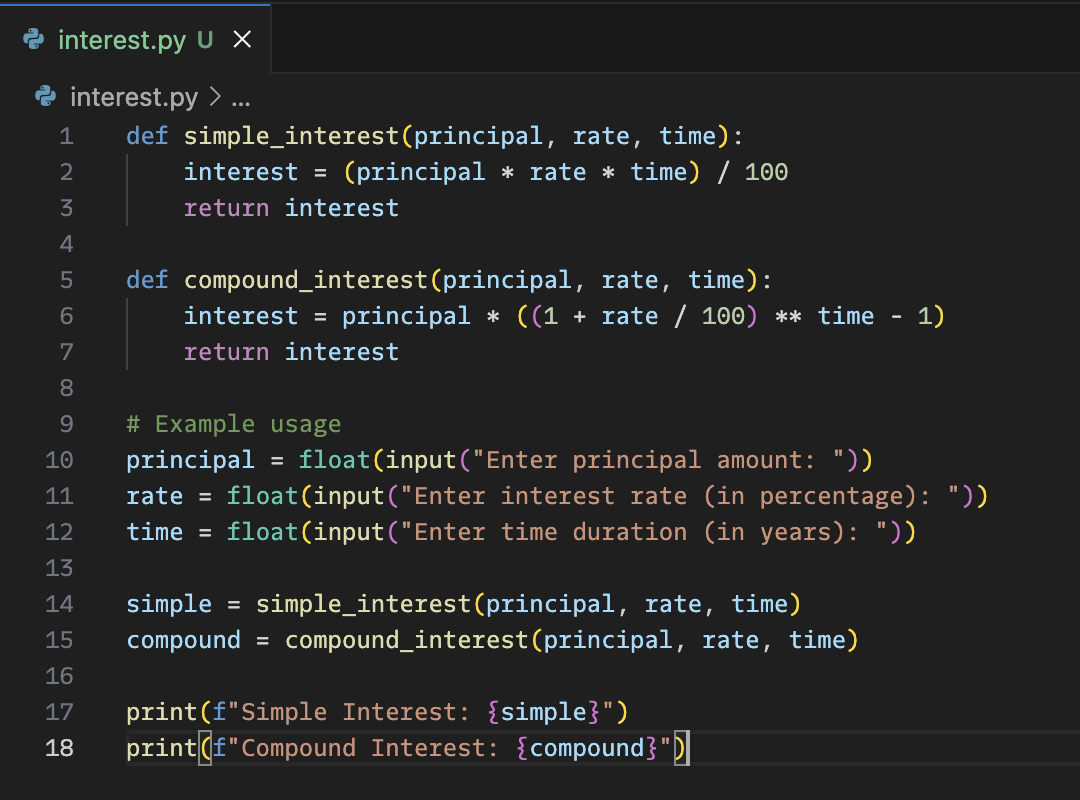Close the interest.py tab
This screenshot has height=800, width=1080.
(x=242, y=40)
